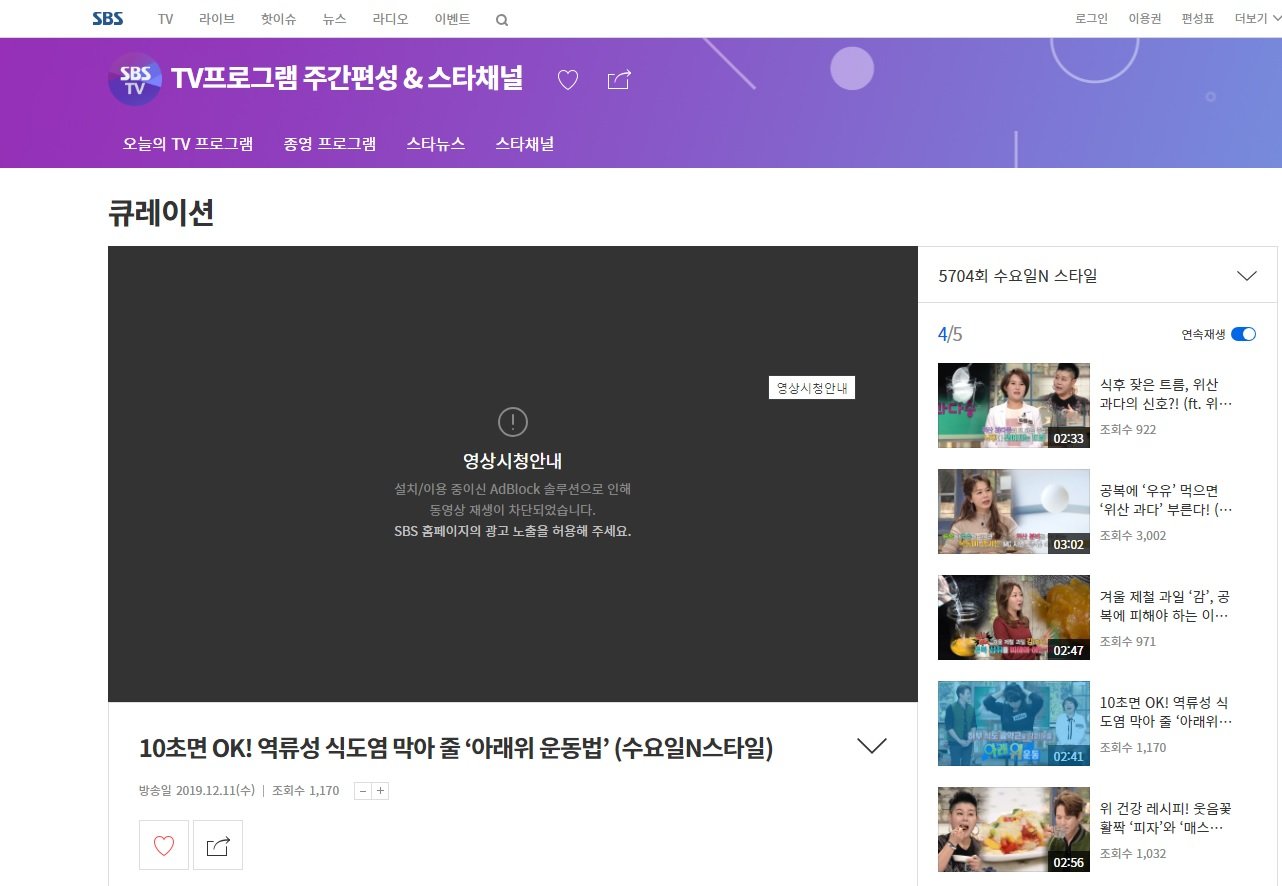Viewport: 1282px width, 886px height.
Task: Click the share icon in the purple header
Action: (x=618, y=80)
